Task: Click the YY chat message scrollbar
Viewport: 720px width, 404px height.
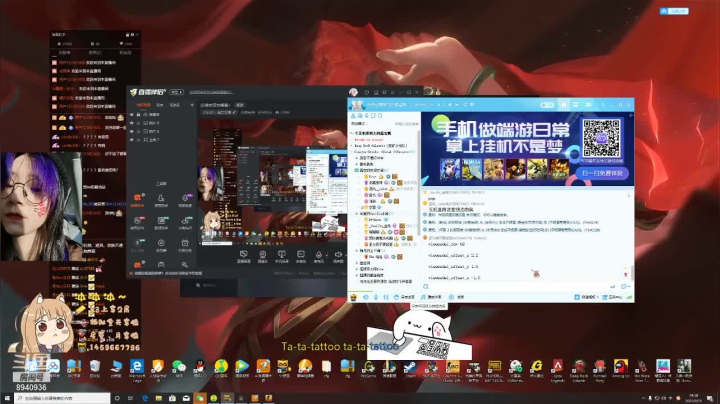Action: click(x=632, y=273)
